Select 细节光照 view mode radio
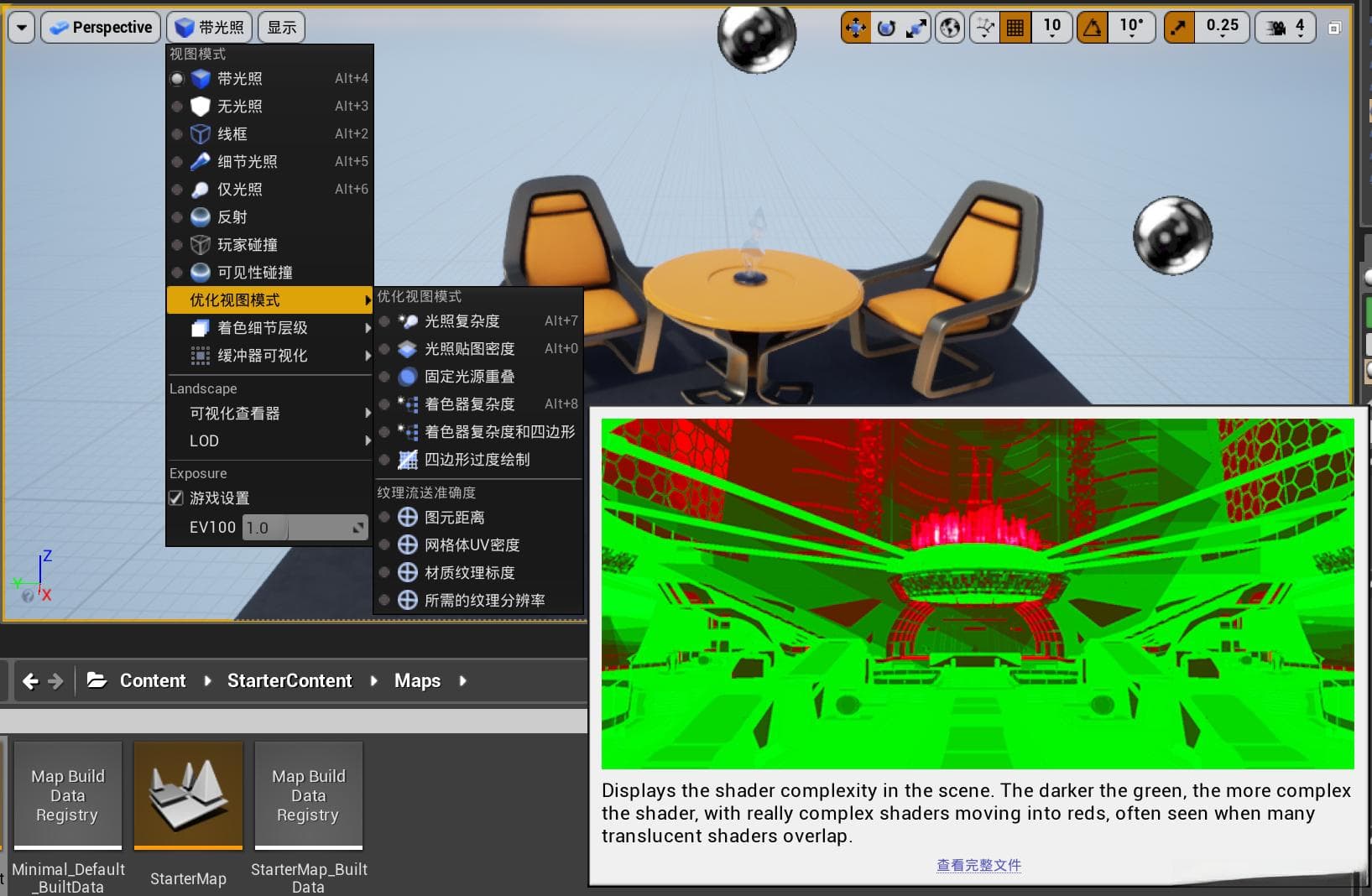 177,162
